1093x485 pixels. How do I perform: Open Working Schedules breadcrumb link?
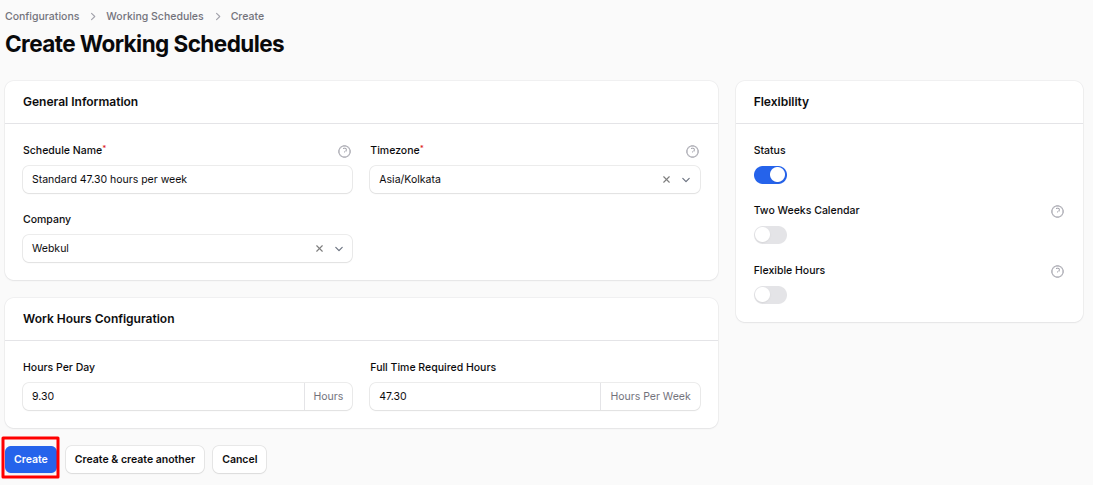(x=154, y=17)
